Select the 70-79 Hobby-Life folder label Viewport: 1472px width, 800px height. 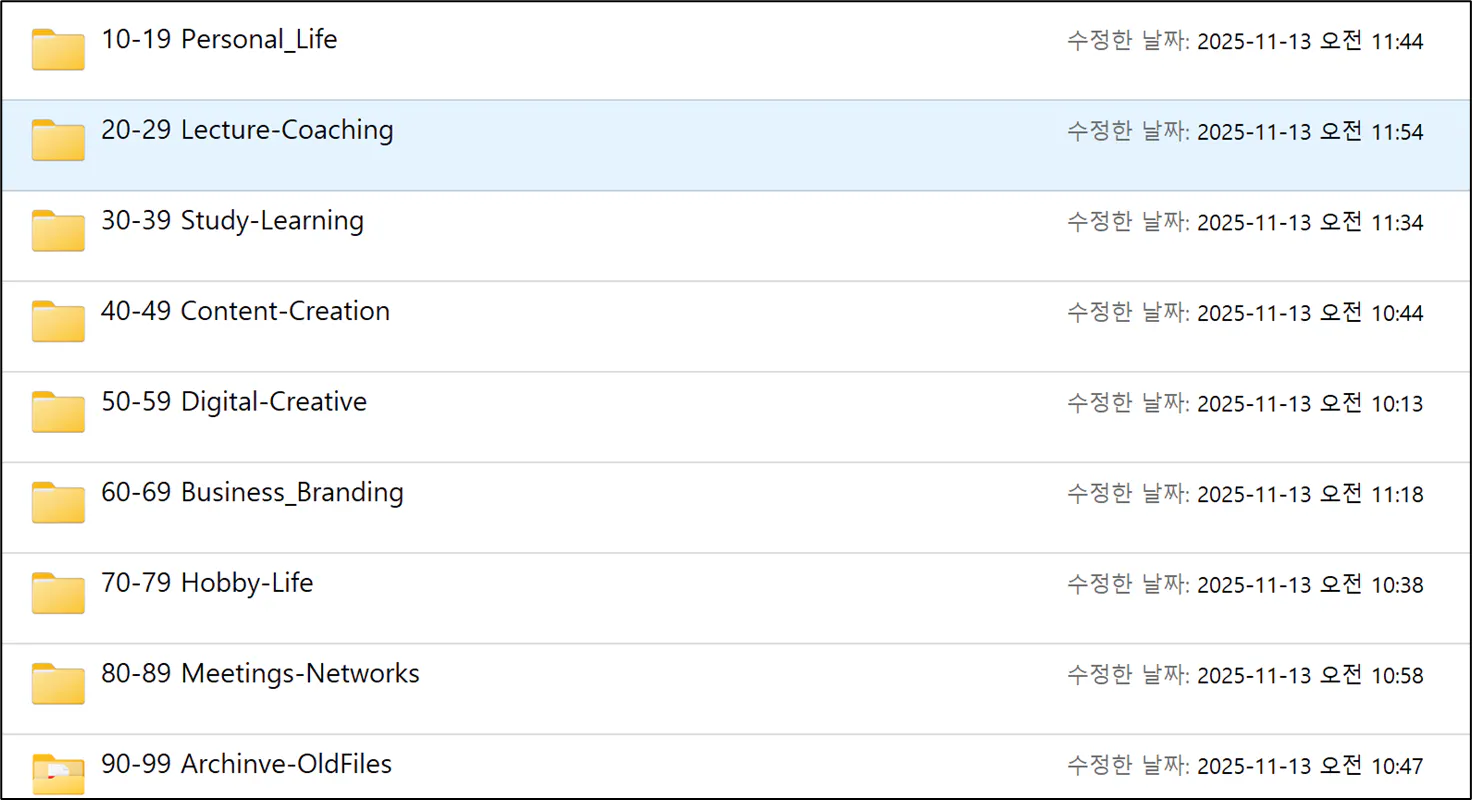tap(207, 583)
